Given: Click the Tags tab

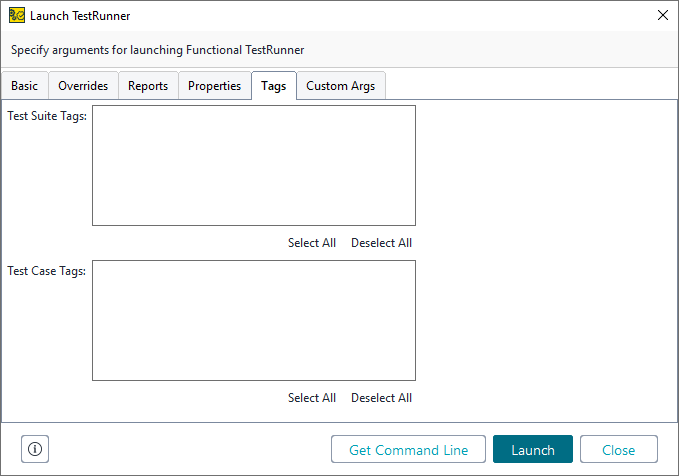Looking at the screenshot, I should tap(274, 86).
